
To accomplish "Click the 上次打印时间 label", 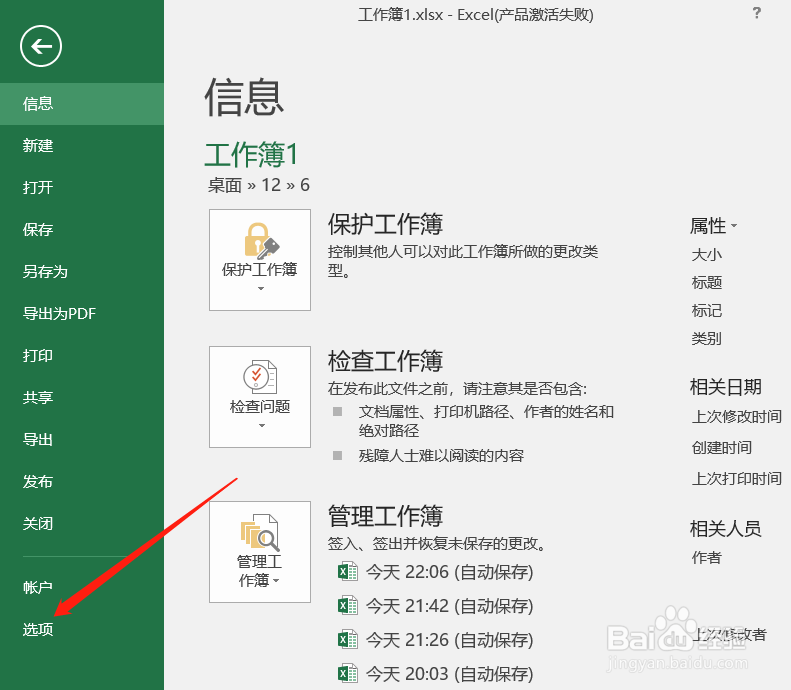I will click(x=737, y=478).
